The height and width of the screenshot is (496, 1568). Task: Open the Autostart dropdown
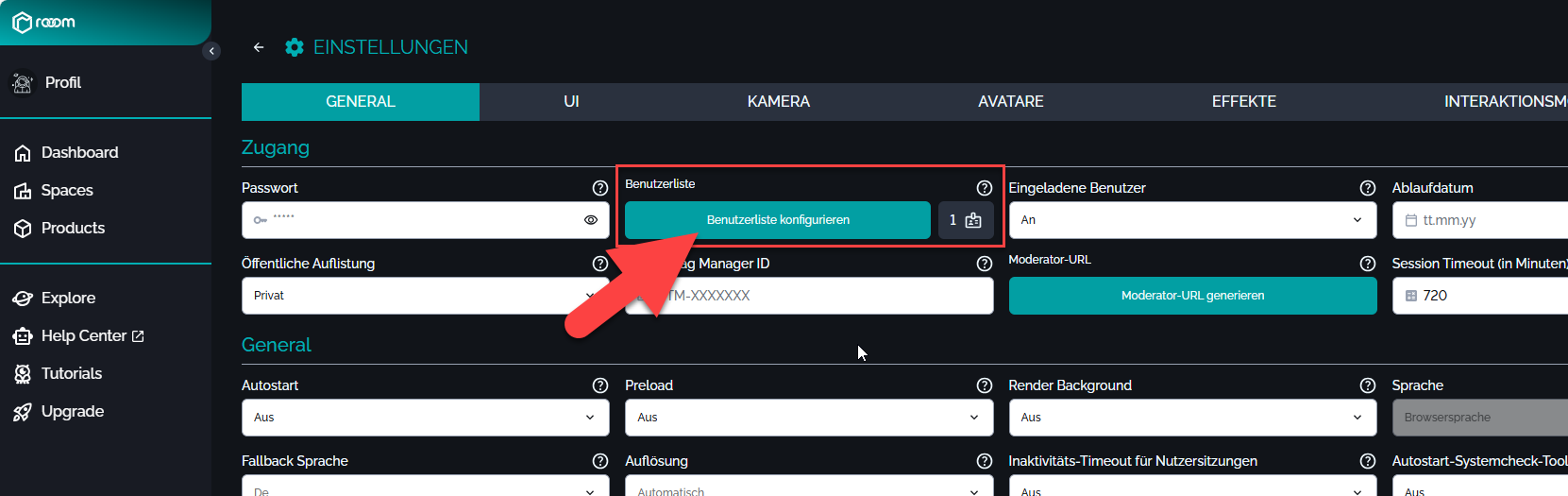[x=425, y=418]
